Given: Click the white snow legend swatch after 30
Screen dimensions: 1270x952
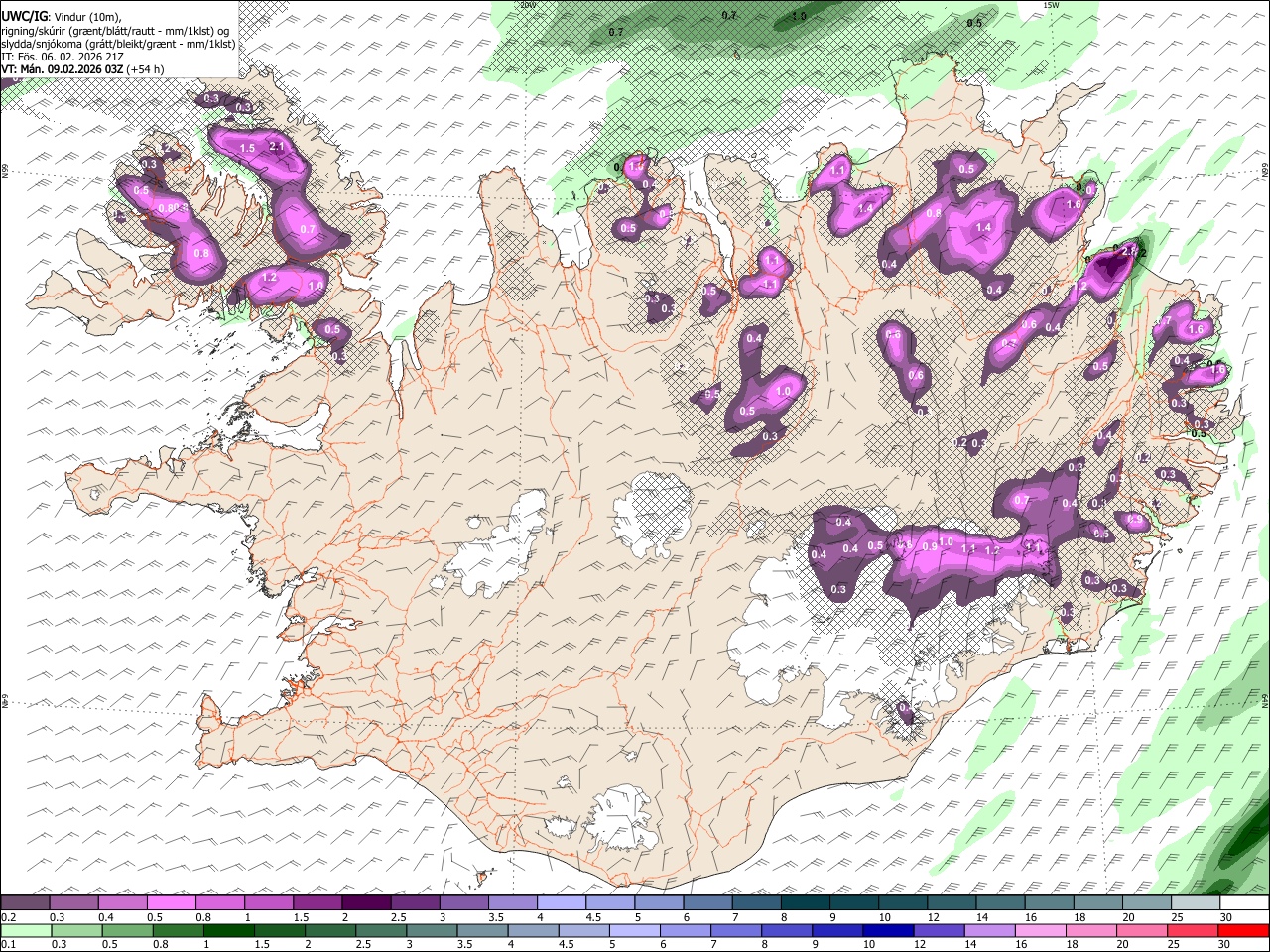Looking at the screenshot, I should [x=1244, y=902].
